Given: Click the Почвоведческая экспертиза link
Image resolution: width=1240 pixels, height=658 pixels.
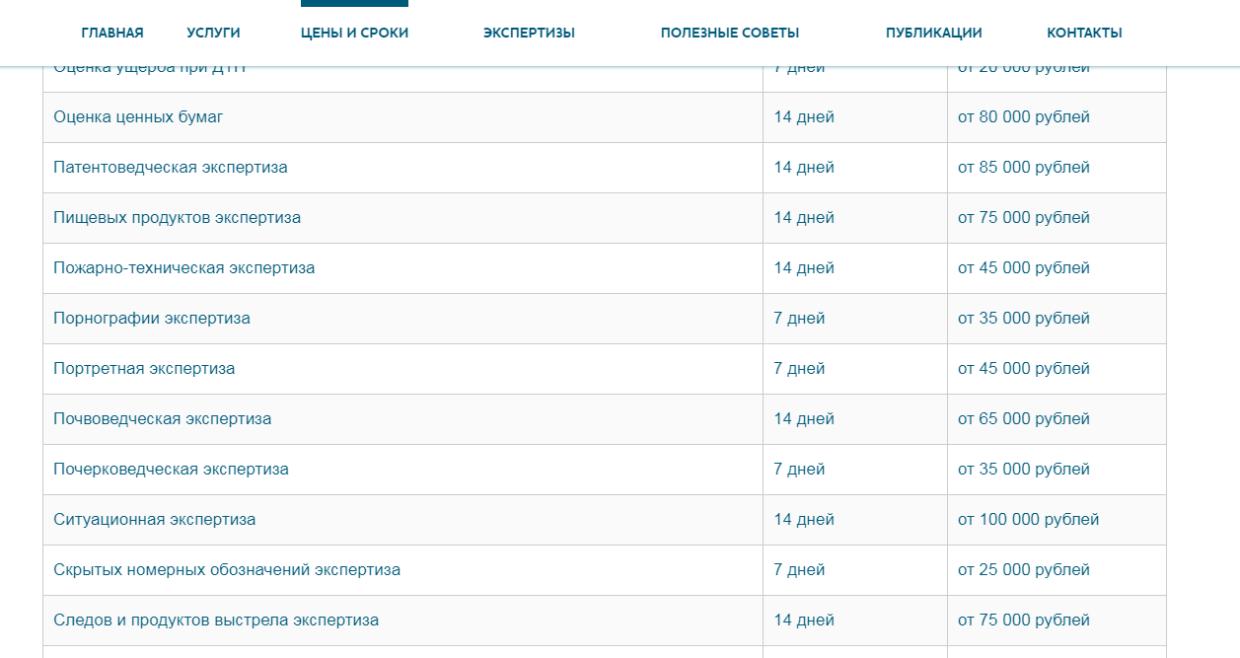Looking at the screenshot, I should click(162, 419).
